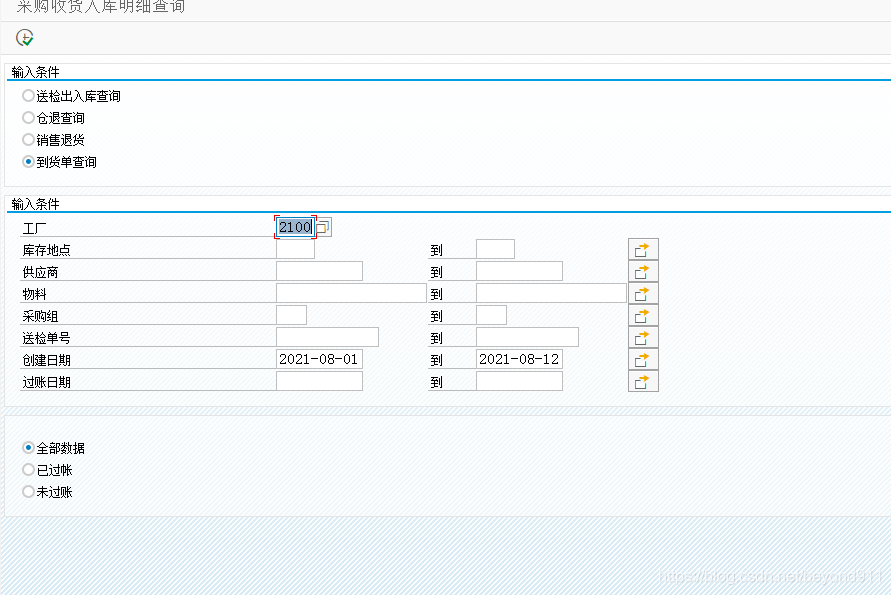Open multiple selection for 物料

(643, 292)
